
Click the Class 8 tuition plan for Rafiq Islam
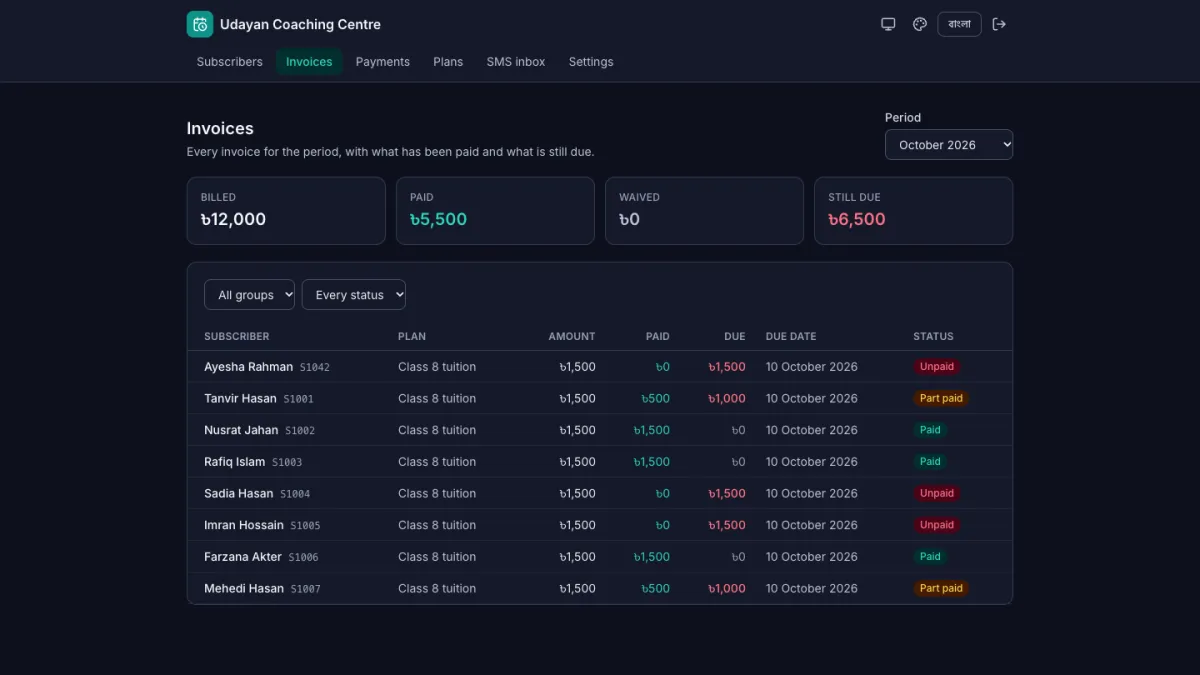click(x=437, y=462)
